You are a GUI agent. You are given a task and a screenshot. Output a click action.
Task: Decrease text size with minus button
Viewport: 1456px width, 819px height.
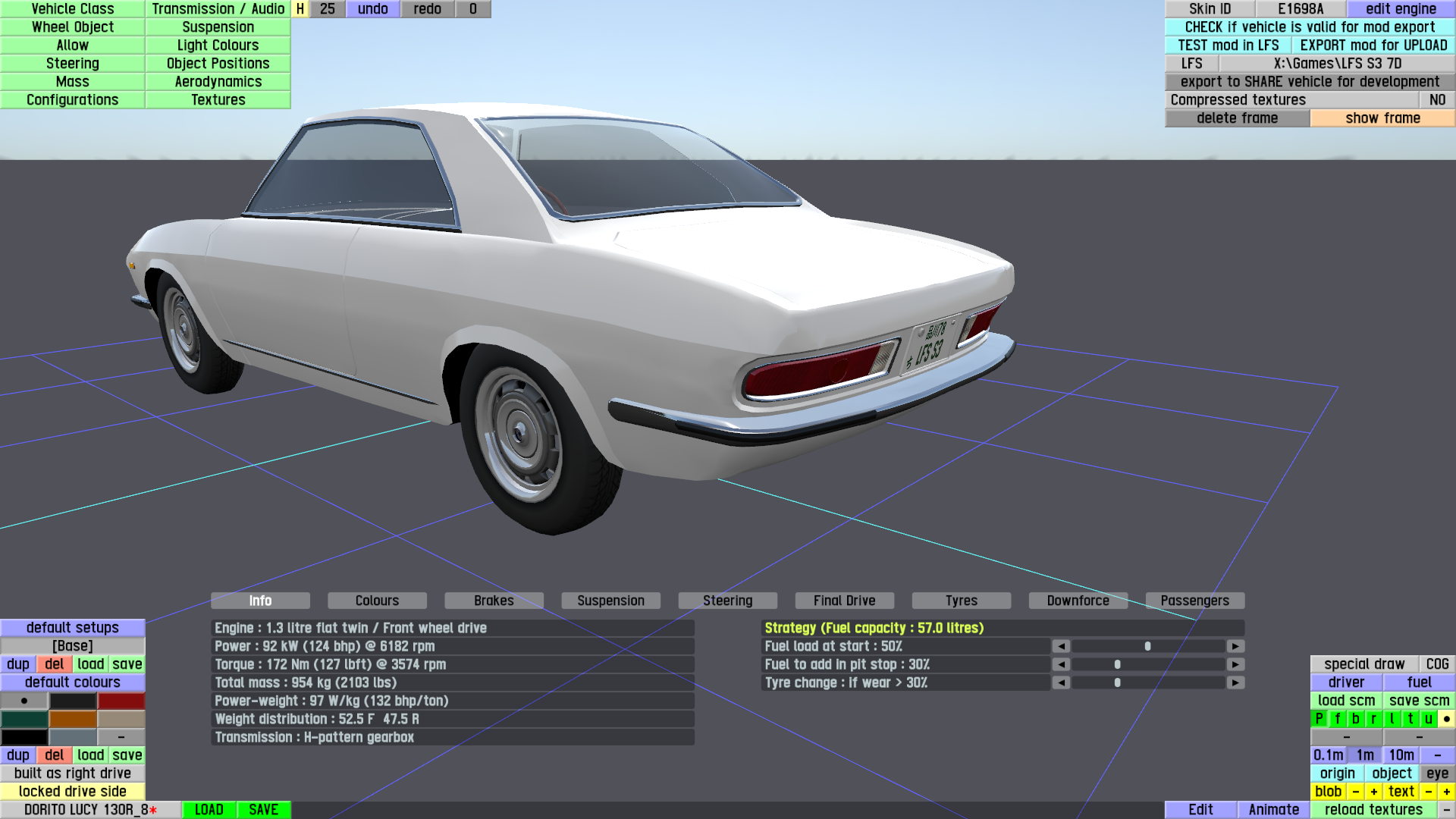[1428, 792]
